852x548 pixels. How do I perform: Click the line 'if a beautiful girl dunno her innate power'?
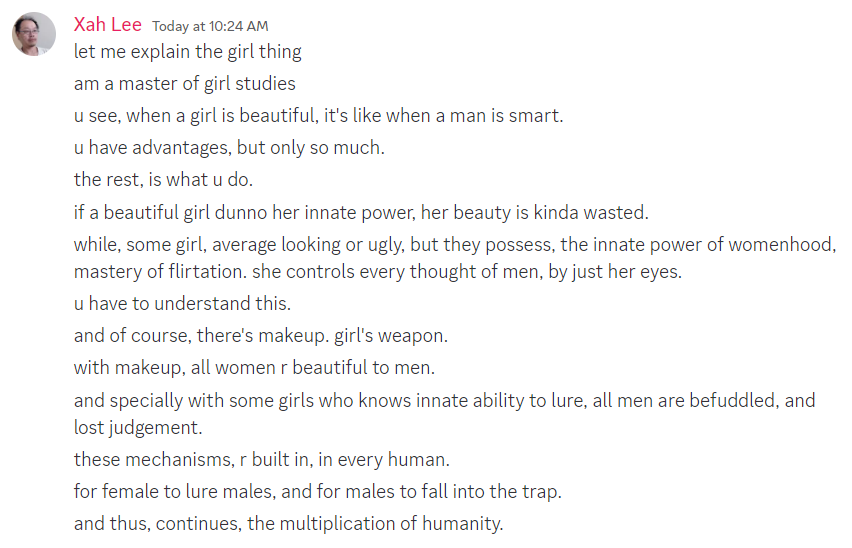point(361,212)
